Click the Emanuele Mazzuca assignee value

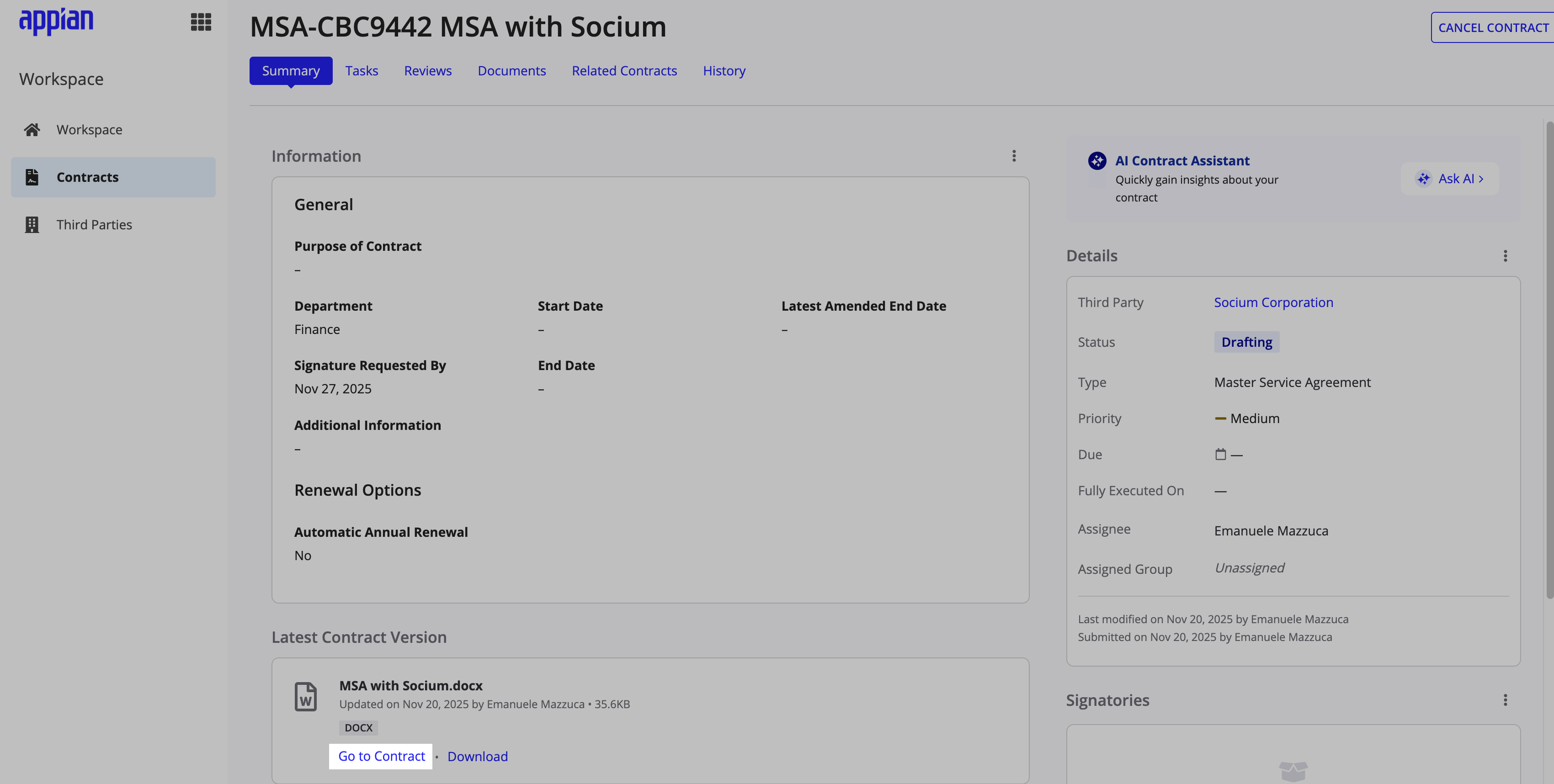click(1271, 531)
